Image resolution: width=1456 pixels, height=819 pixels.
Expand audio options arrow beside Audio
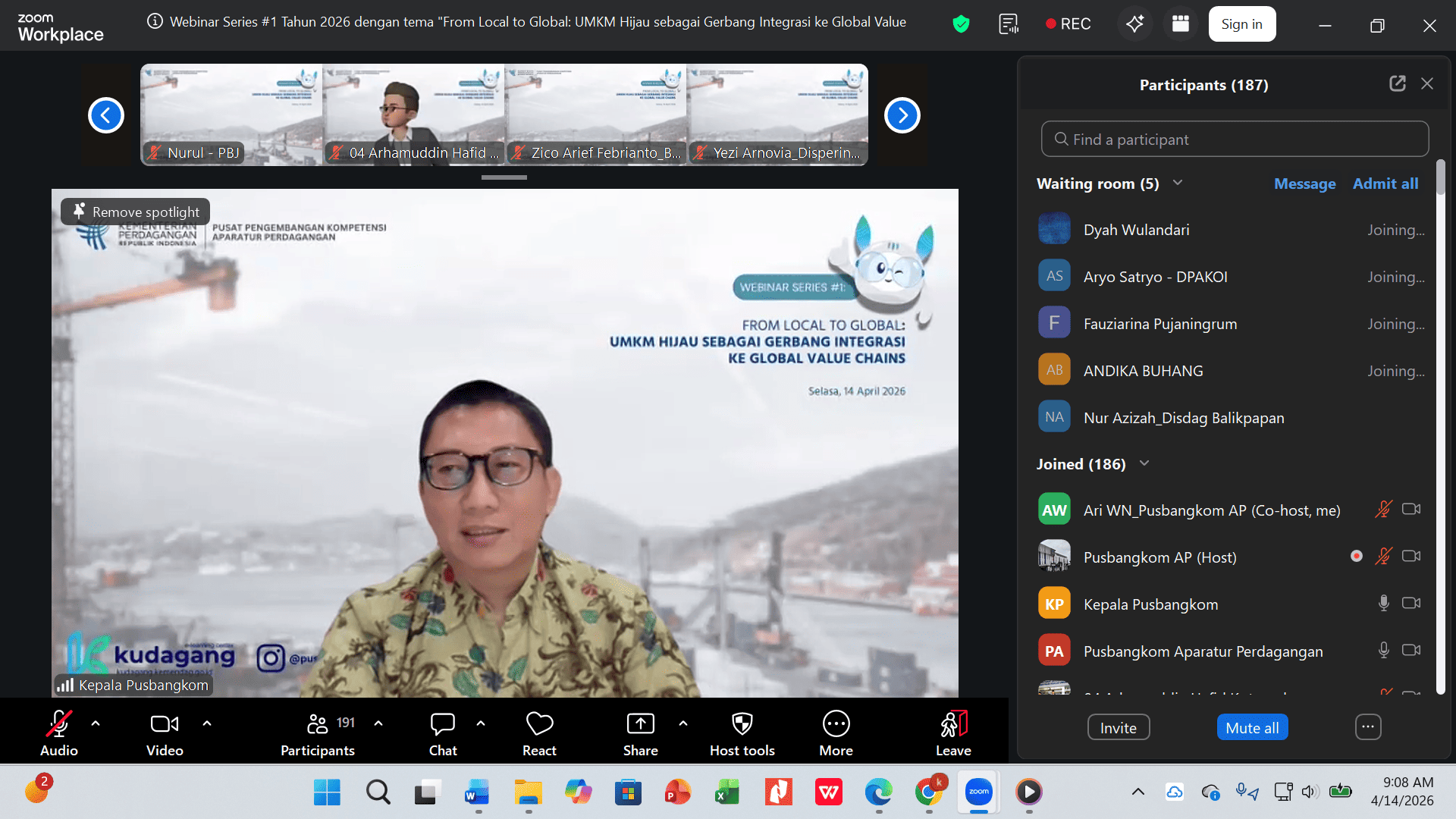tap(96, 723)
